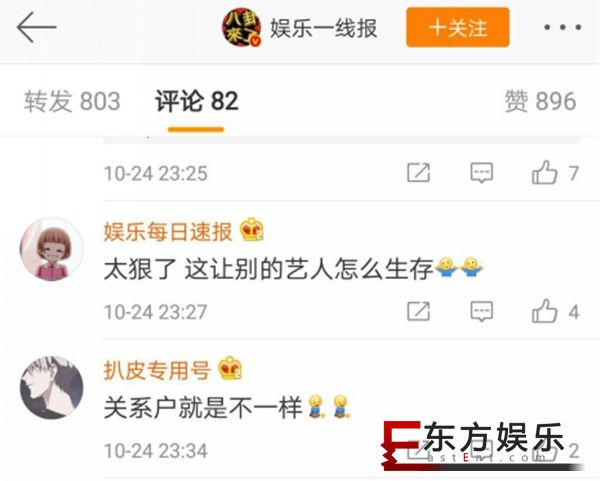The image size is (600, 481).
Task: Select the 评论 82 tab
Action: click(x=196, y=101)
